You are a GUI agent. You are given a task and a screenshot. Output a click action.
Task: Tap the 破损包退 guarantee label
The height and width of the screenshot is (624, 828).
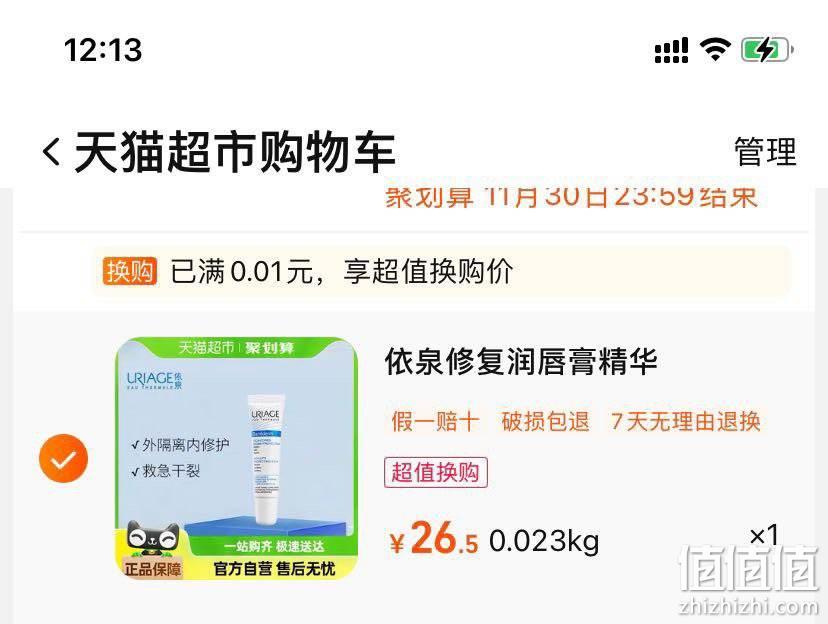(545, 421)
